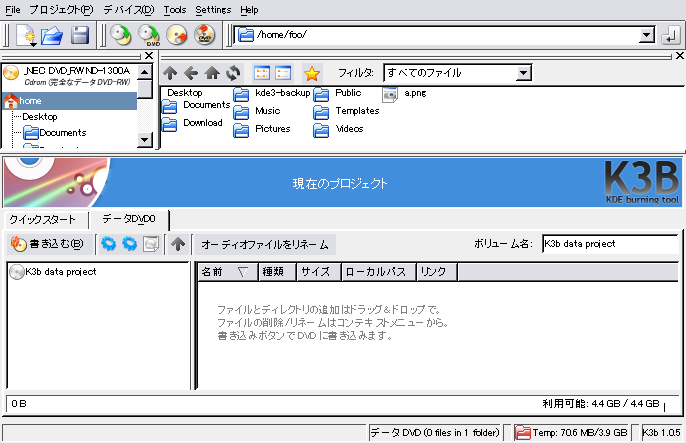Open the フィルタ file type dropdown

(x=523, y=73)
